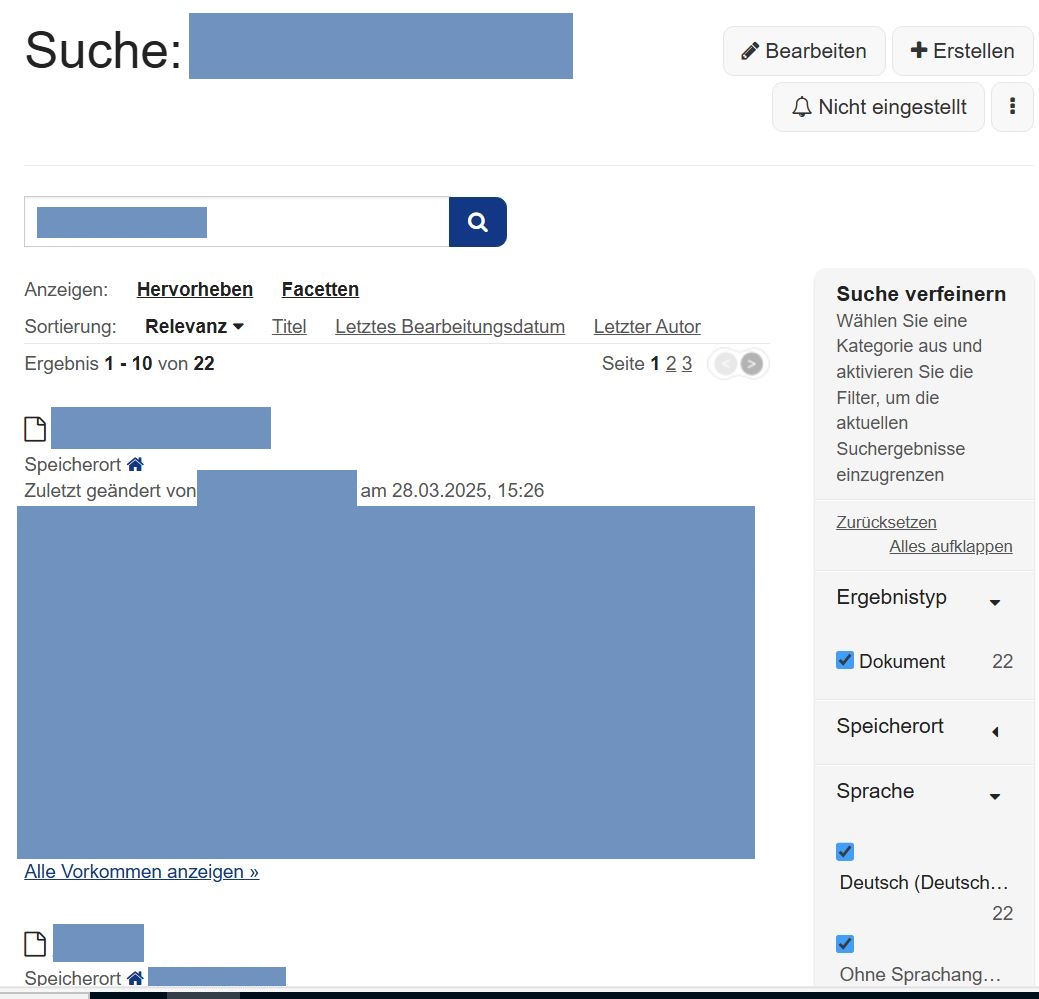Click the home icon next to first Speicherort
The height and width of the screenshot is (999, 1039).
(135, 465)
